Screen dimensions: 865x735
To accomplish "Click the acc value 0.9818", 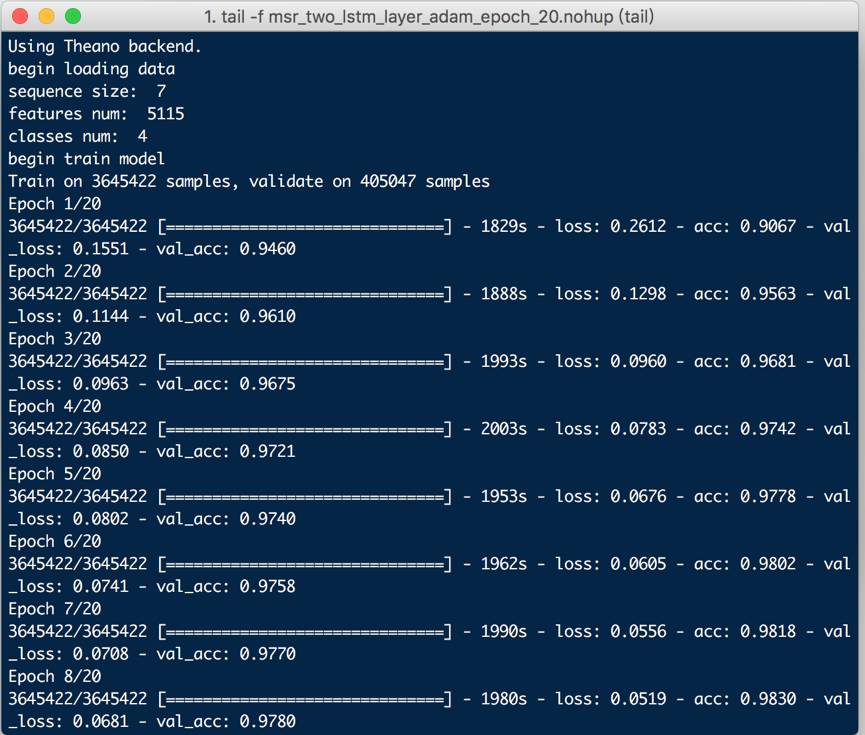I will tap(768, 631).
